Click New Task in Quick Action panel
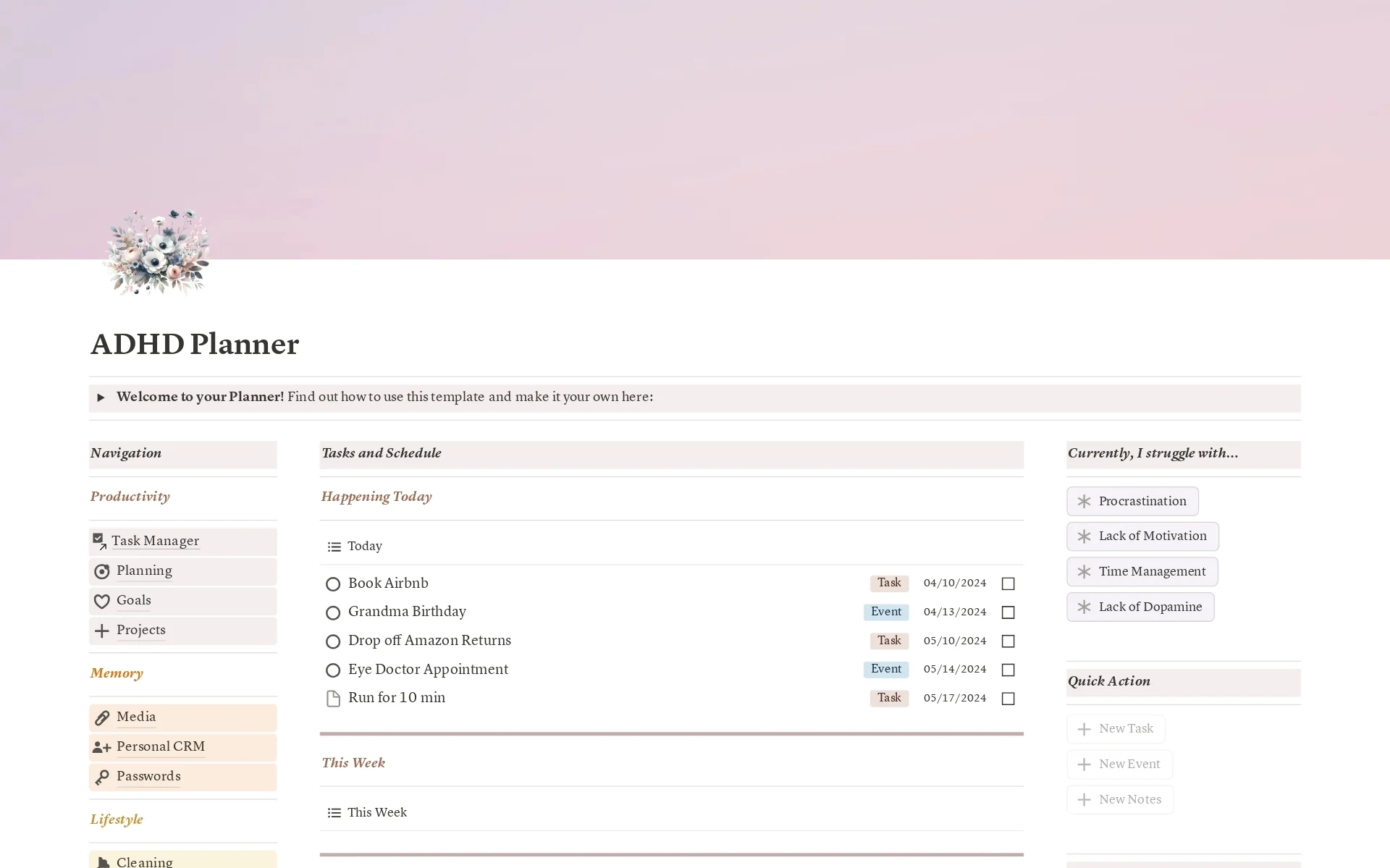 pyautogui.click(x=1116, y=728)
